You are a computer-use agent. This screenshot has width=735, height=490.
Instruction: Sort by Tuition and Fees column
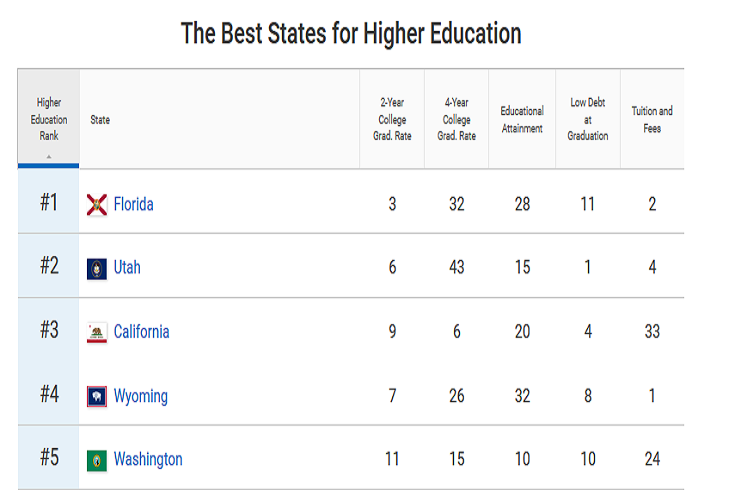coord(652,119)
